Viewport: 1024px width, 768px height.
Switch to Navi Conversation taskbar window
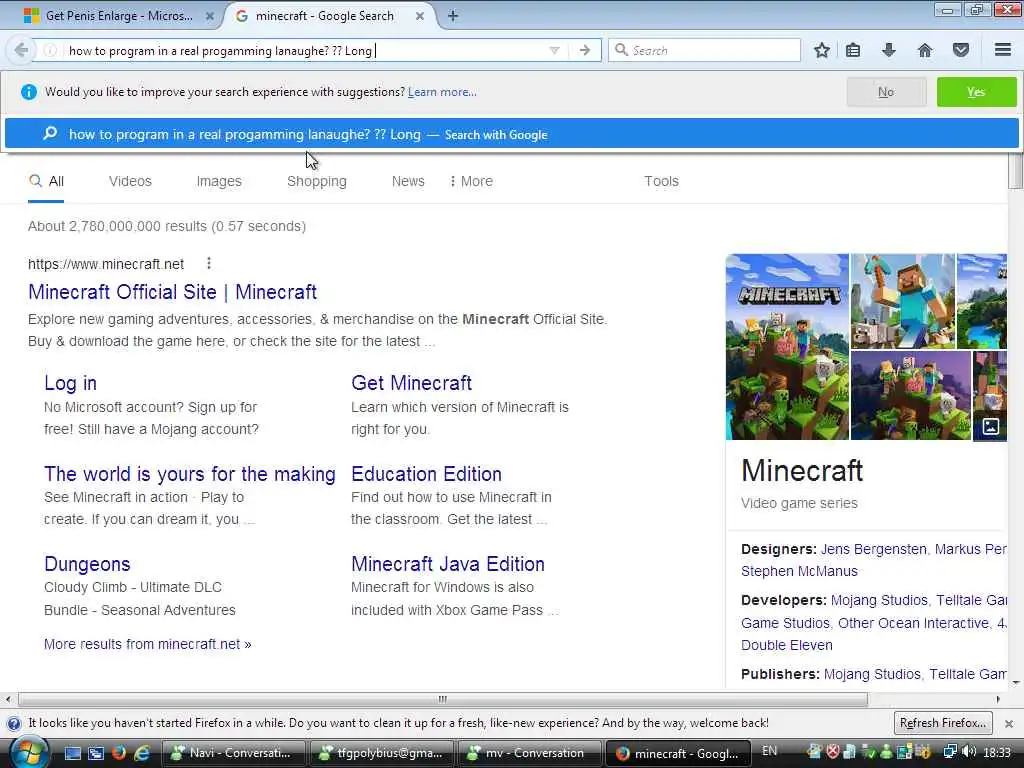pyautogui.click(x=233, y=753)
